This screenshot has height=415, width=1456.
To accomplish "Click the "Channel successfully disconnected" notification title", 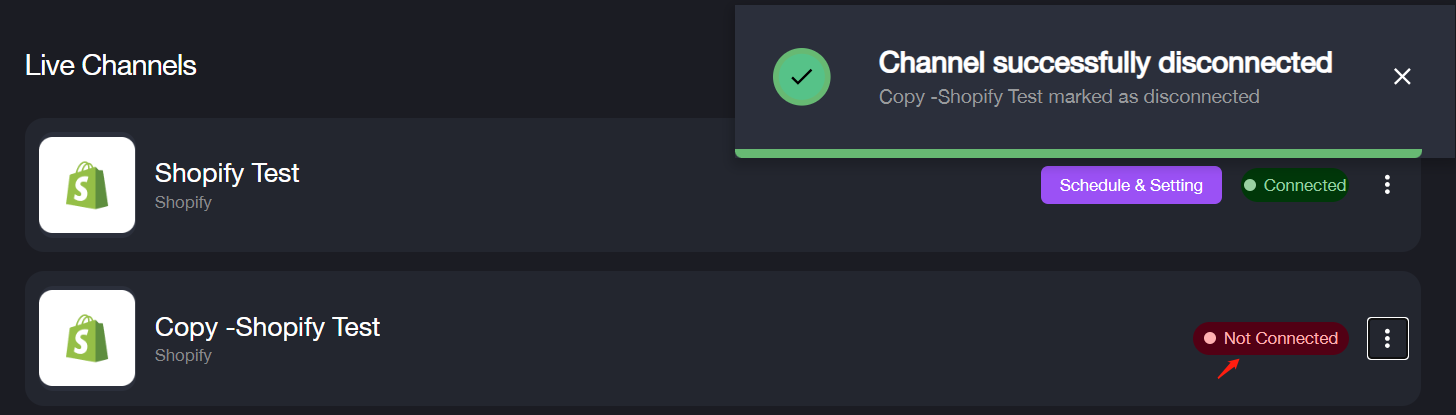I will 1105,63.
